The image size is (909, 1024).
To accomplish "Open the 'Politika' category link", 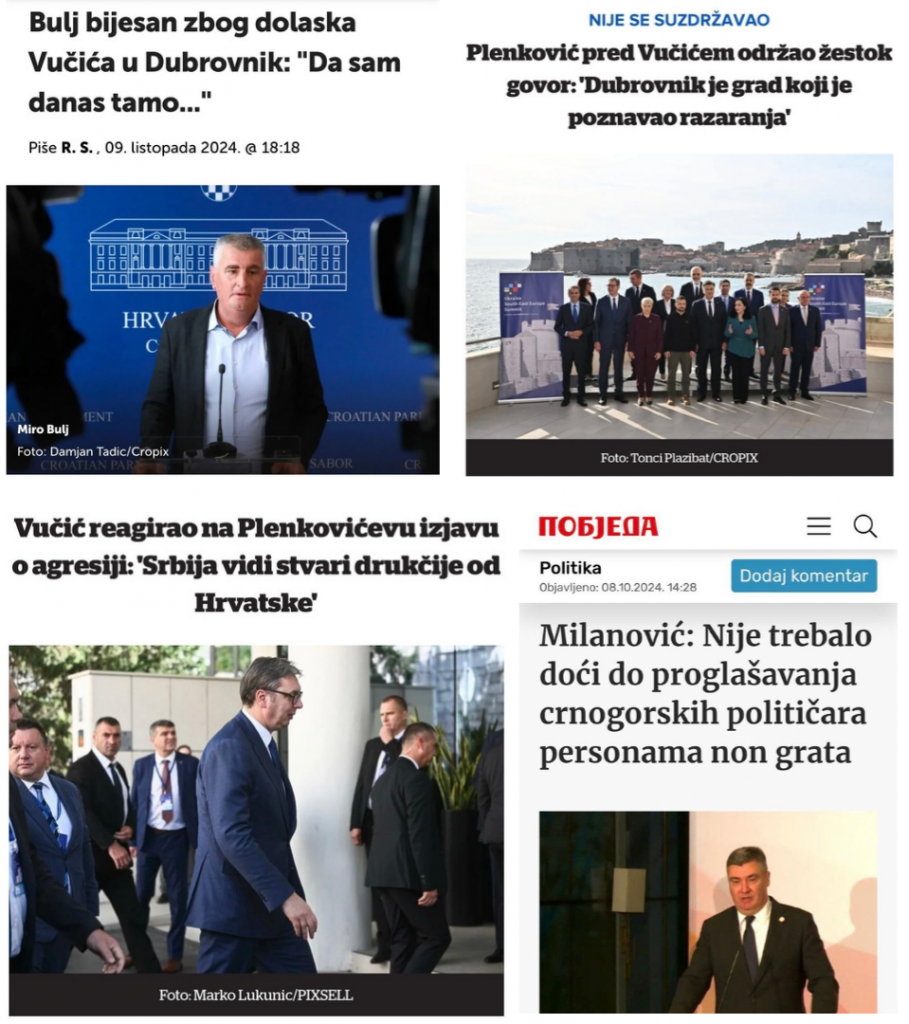I will [x=570, y=568].
